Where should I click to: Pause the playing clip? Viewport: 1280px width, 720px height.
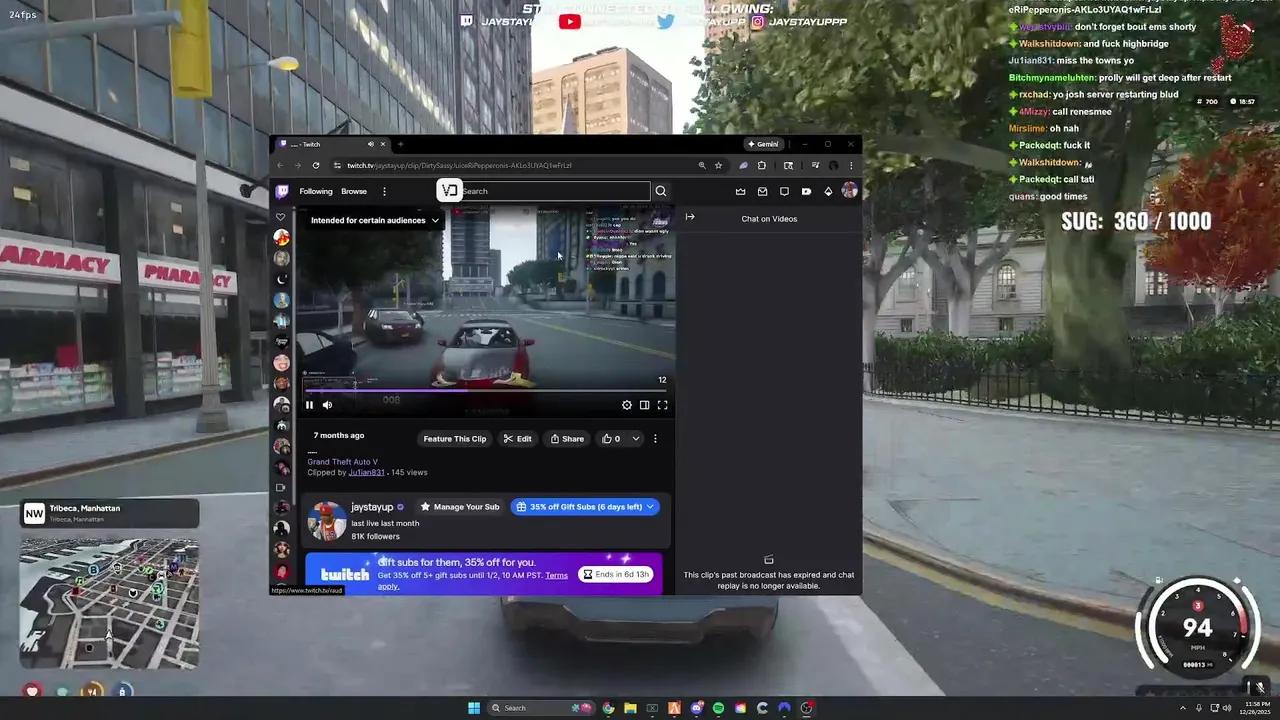(309, 404)
